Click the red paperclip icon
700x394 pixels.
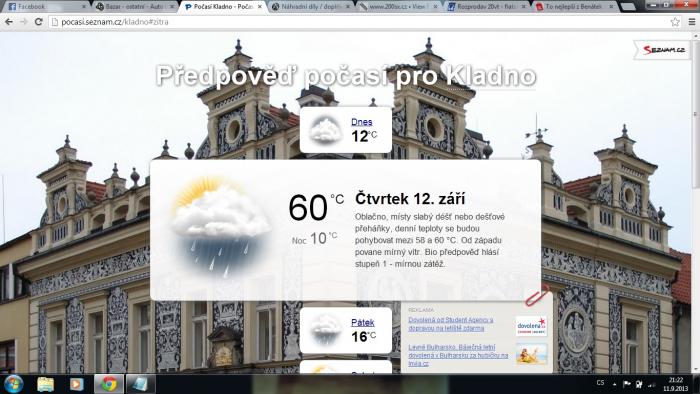point(537,295)
